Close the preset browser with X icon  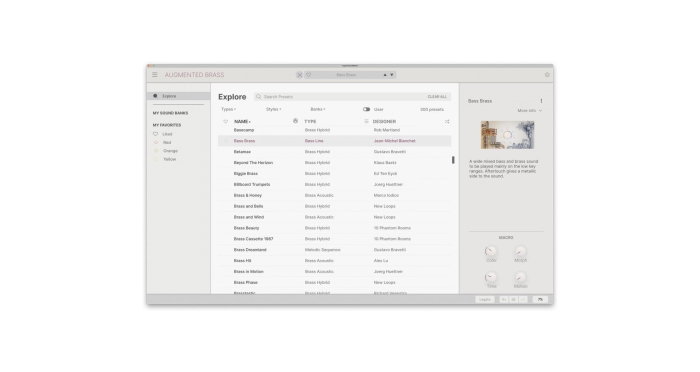(300, 75)
